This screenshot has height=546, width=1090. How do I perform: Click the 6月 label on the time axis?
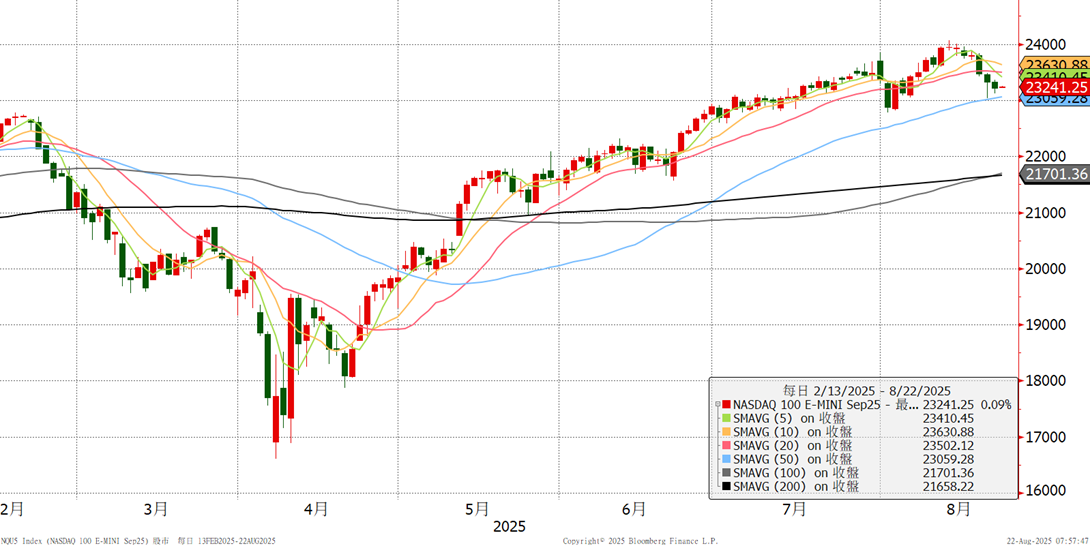635,509
